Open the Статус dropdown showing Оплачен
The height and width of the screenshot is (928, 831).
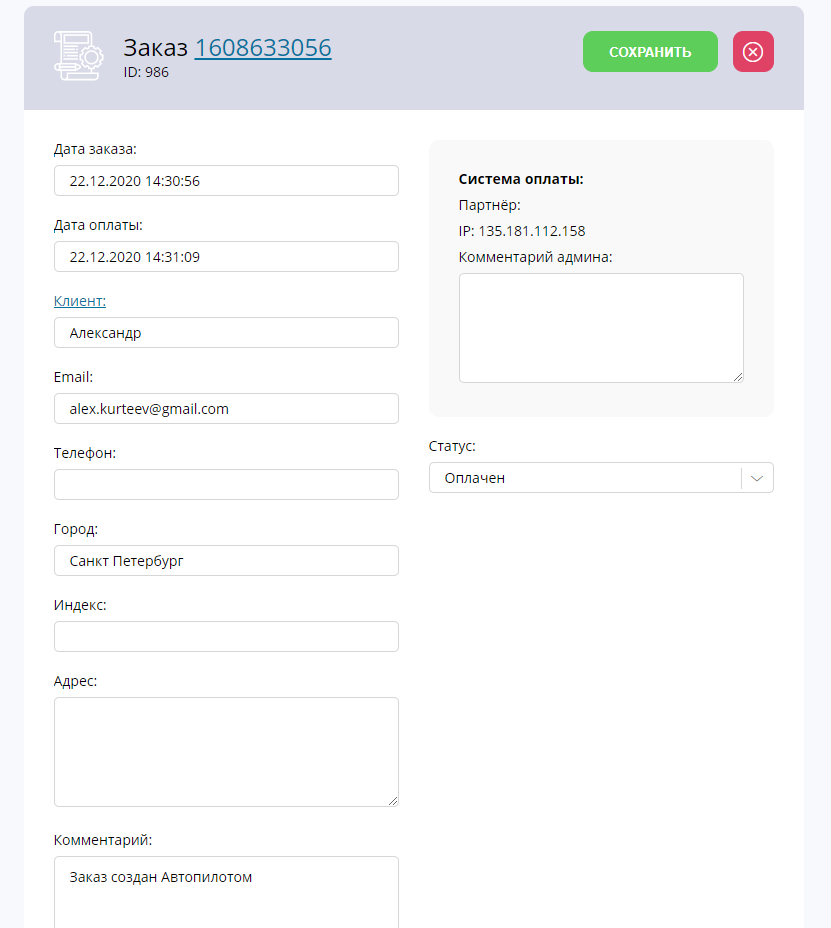click(x=601, y=478)
